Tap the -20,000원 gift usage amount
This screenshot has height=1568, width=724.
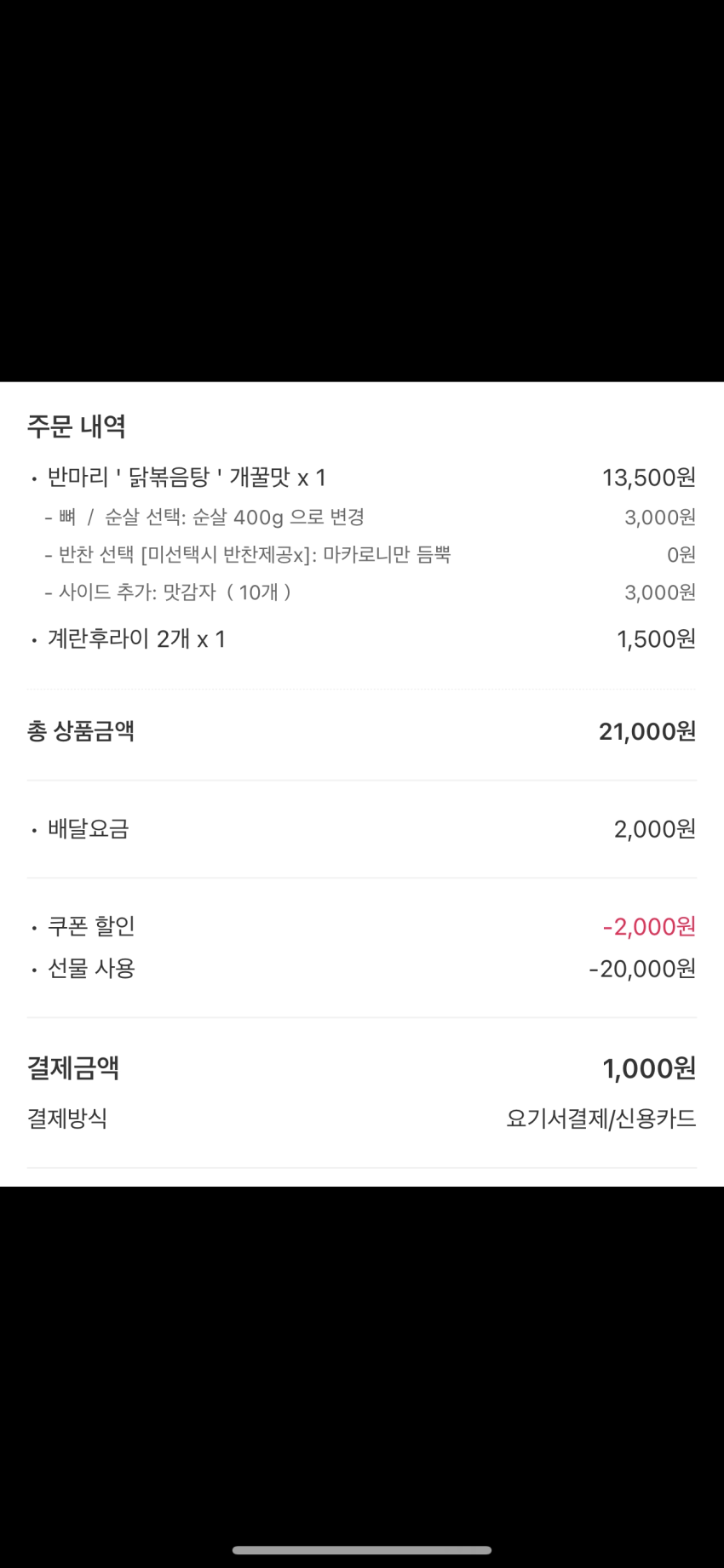coord(642,969)
